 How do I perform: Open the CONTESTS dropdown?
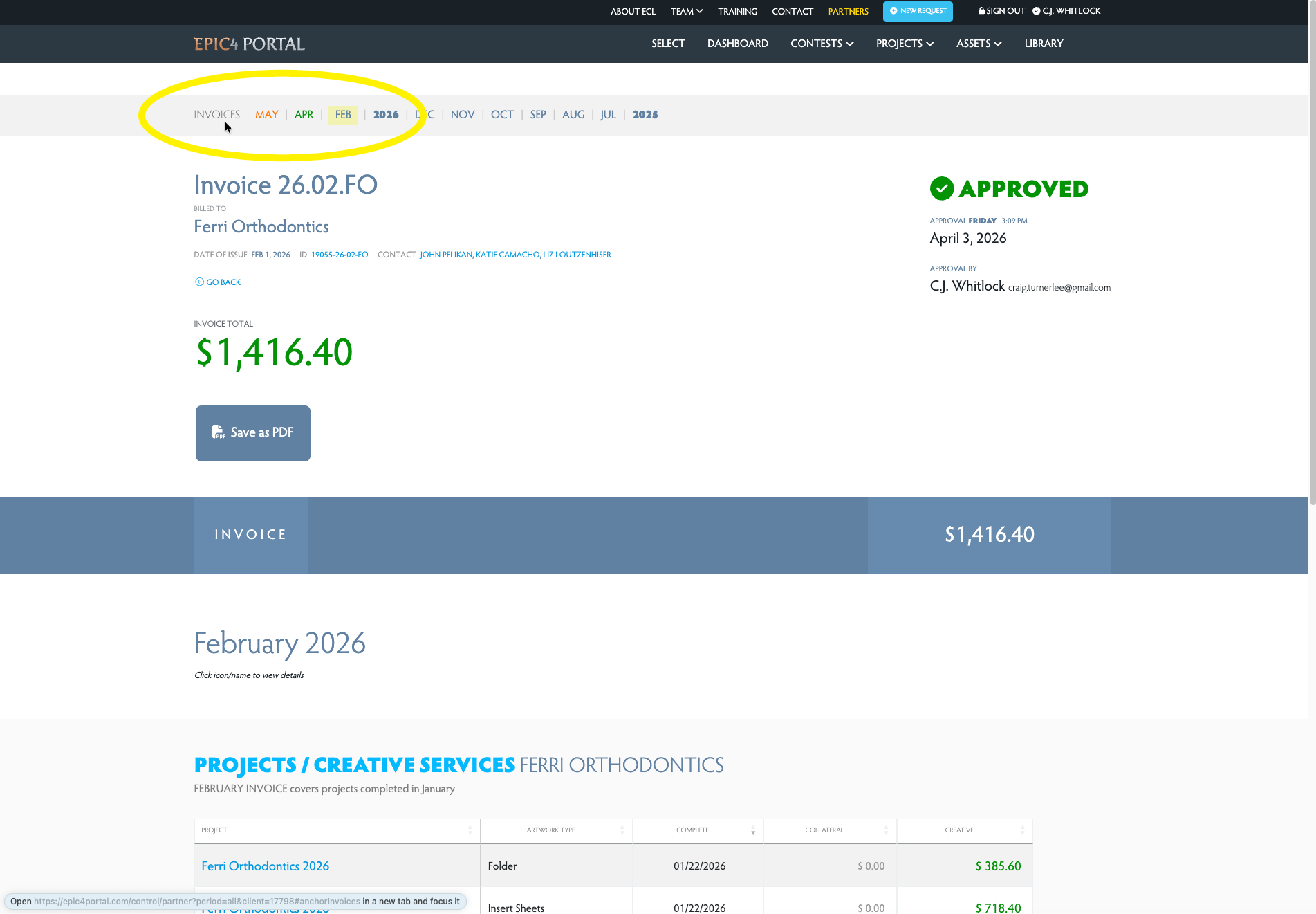click(822, 44)
